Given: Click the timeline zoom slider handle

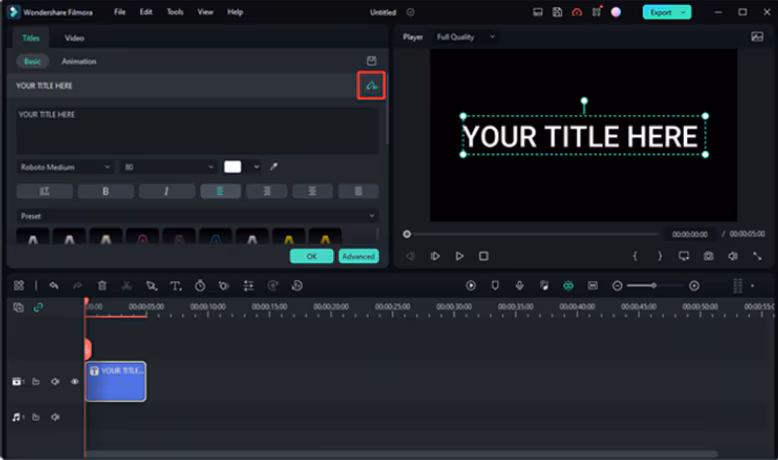Looking at the screenshot, I should [654, 285].
